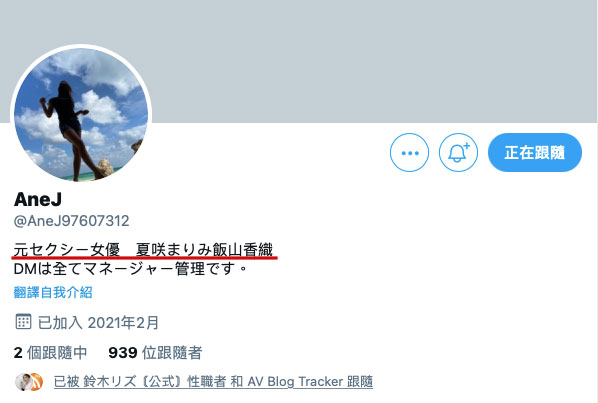Viewport: 598px width, 403px height.
Task: Click the number 939 in followers count
Action: pyautogui.click(x=123, y=353)
